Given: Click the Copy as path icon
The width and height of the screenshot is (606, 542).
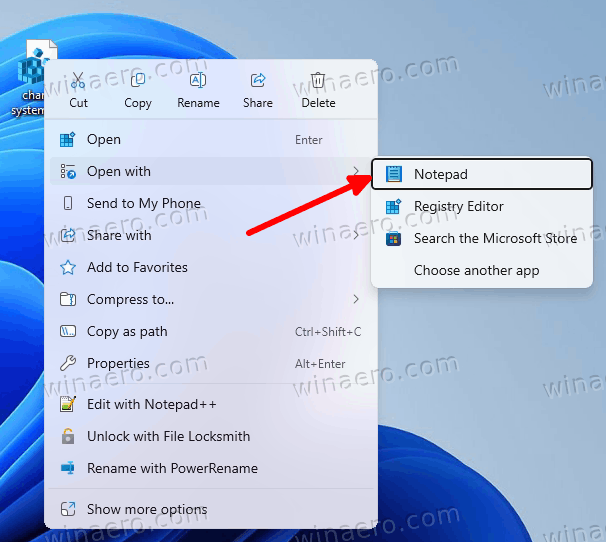Looking at the screenshot, I should [x=68, y=331].
